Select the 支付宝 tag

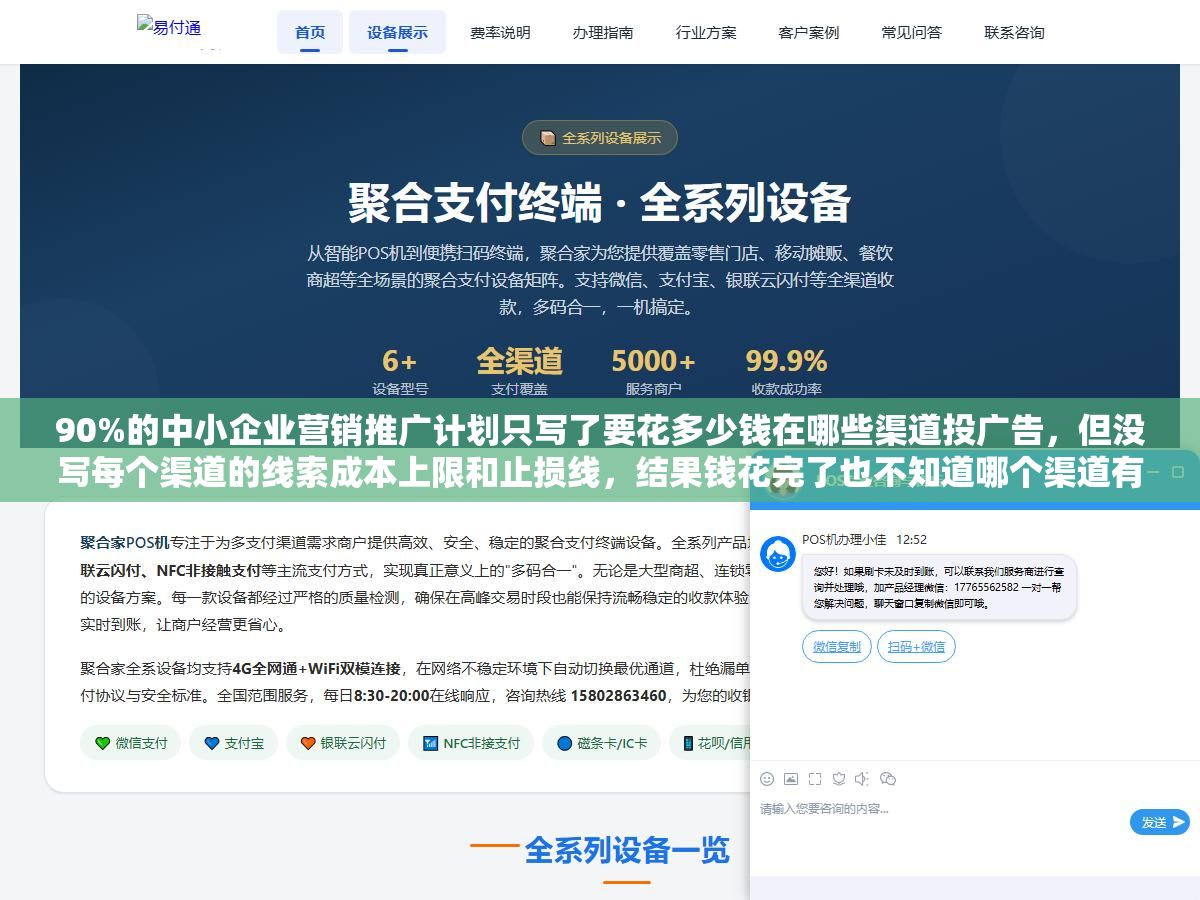tap(233, 743)
